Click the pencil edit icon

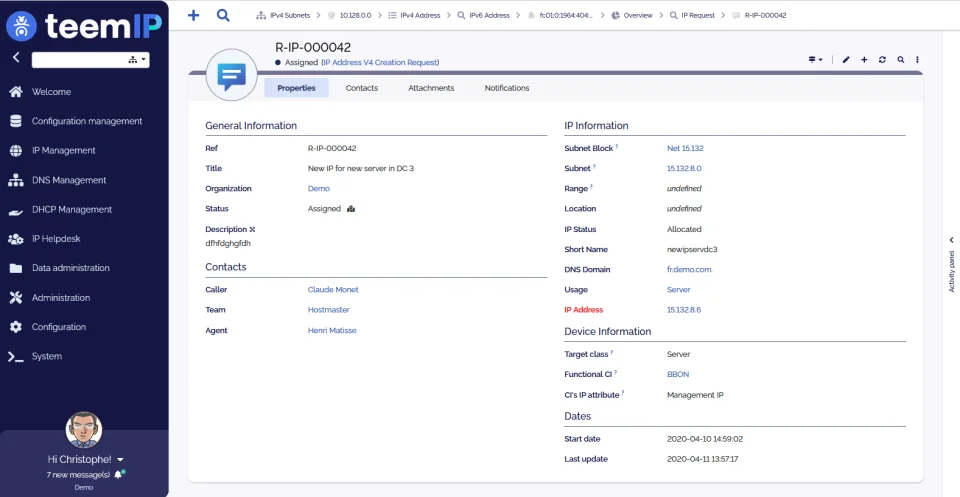pyautogui.click(x=846, y=60)
